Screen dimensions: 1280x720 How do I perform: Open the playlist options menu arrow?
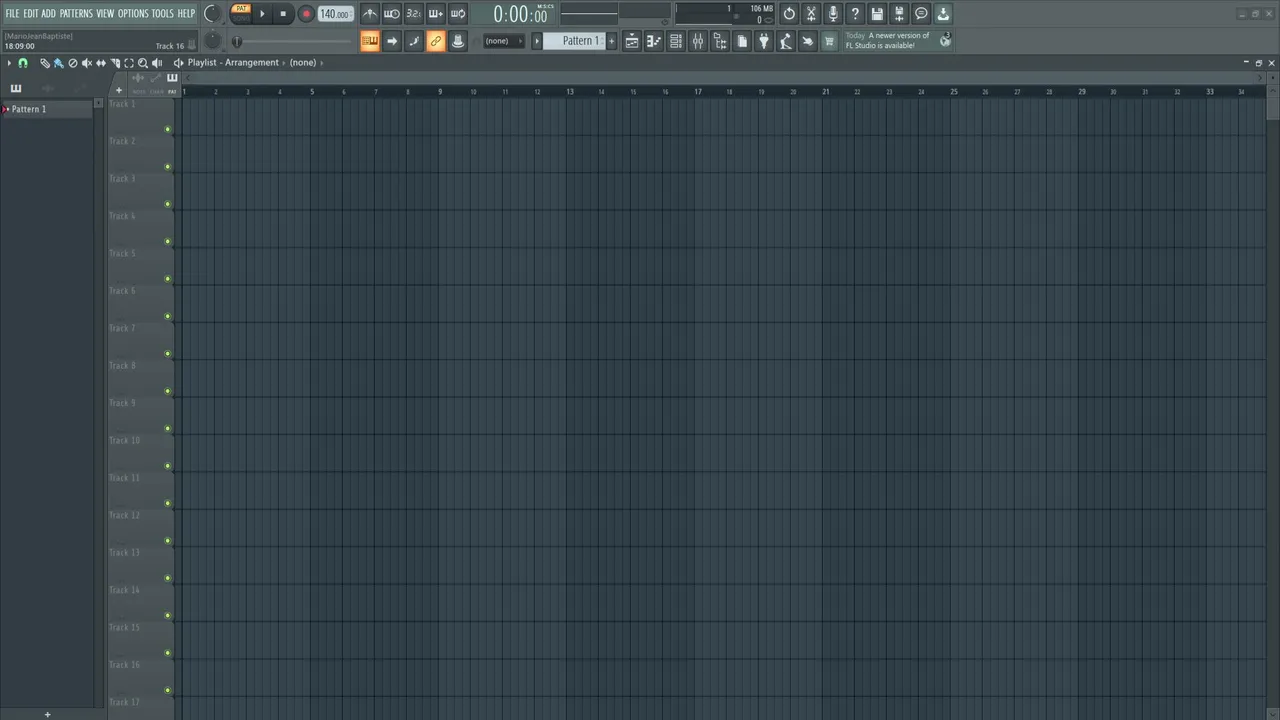click(9, 63)
